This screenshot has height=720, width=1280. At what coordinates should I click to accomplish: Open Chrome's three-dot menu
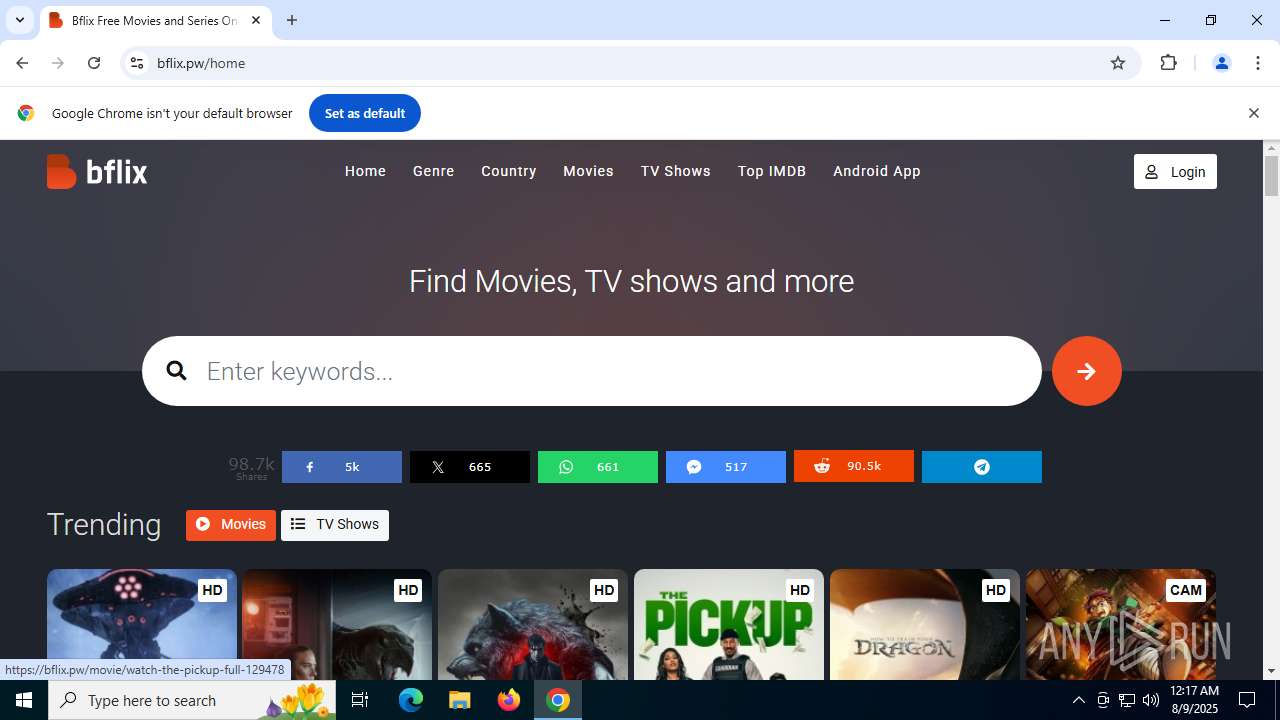point(1257,63)
